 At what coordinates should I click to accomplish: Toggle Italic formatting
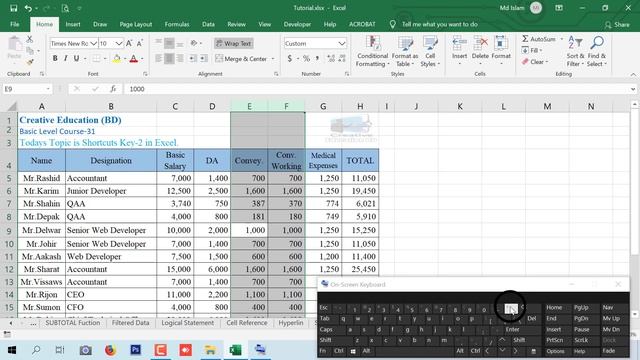(x=65, y=59)
